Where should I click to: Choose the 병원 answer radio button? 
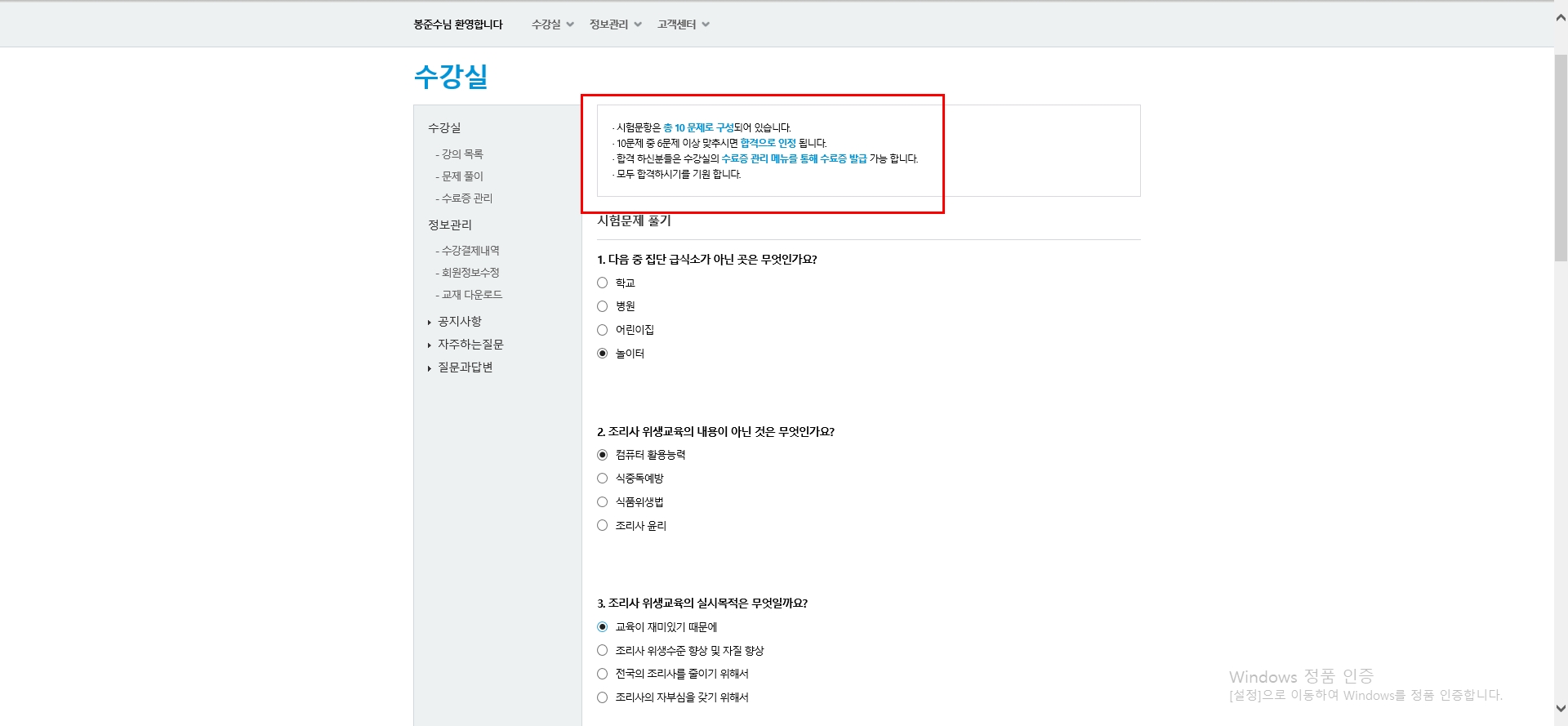(x=603, y=306)
